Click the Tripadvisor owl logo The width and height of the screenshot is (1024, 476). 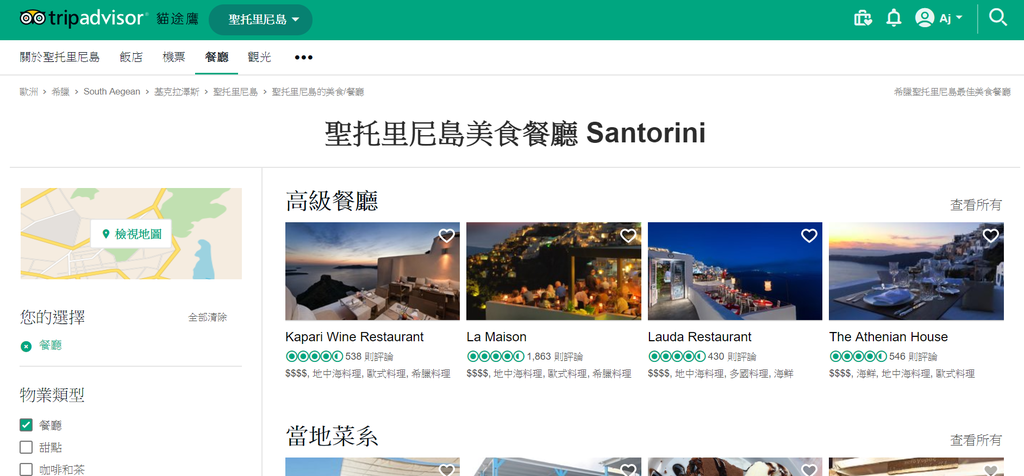33,18
